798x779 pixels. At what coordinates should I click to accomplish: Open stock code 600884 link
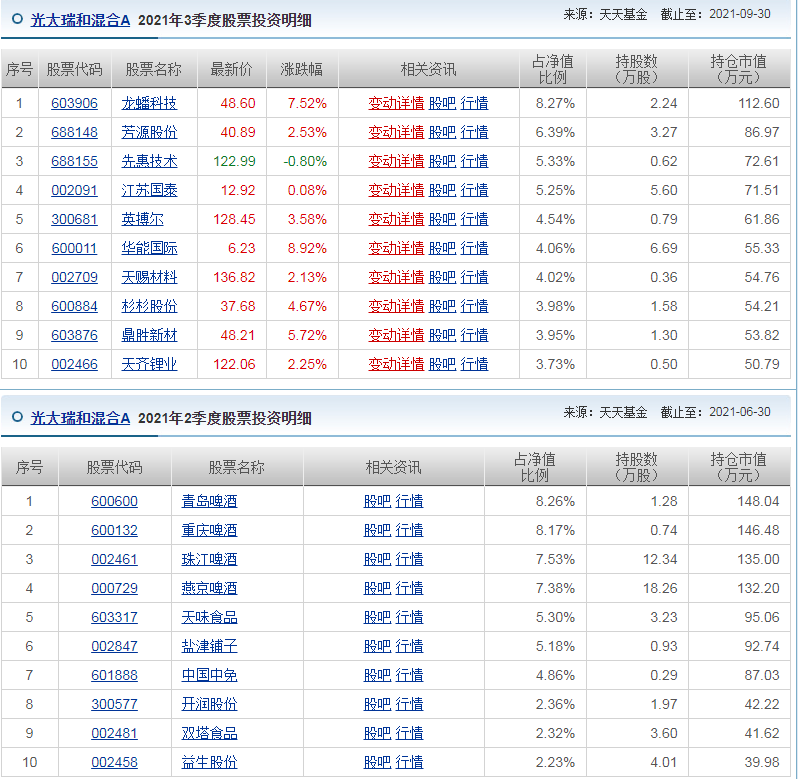tap(74, 306)
